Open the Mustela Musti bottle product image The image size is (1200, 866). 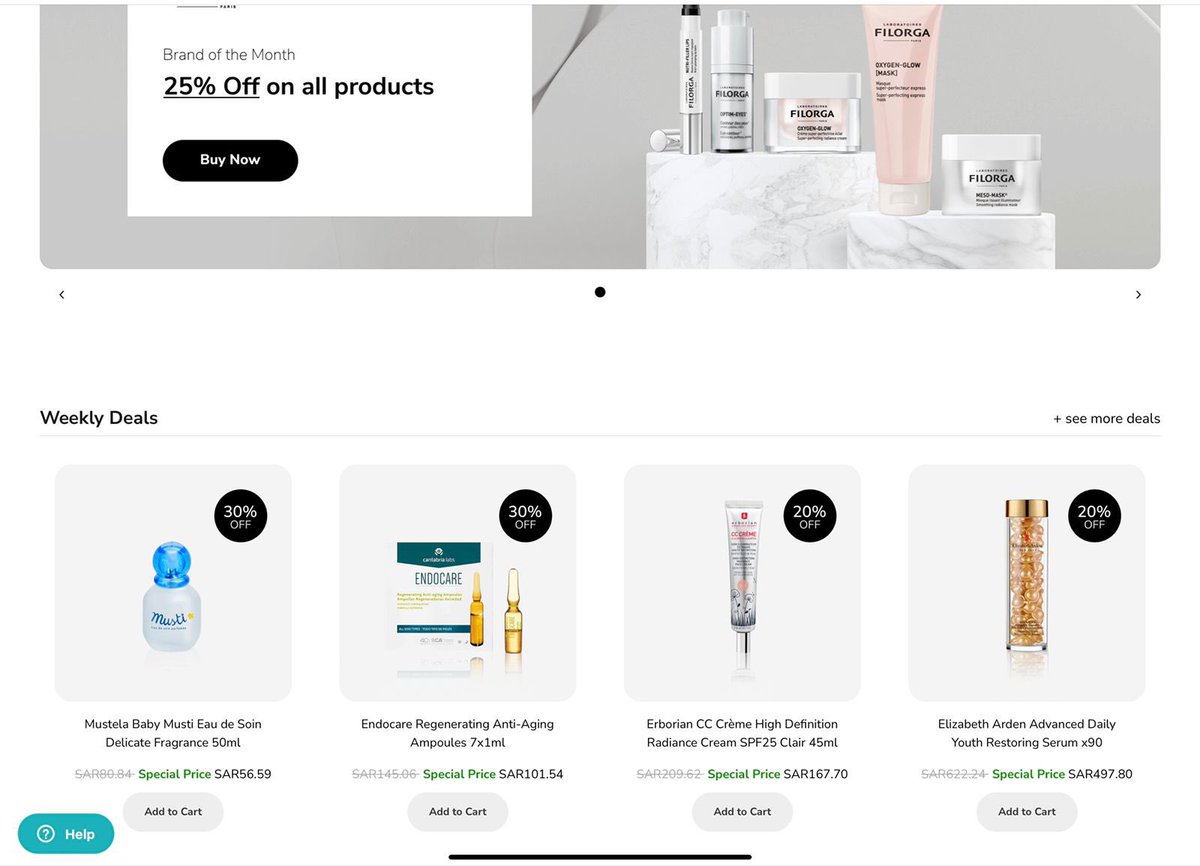(173, 596)
